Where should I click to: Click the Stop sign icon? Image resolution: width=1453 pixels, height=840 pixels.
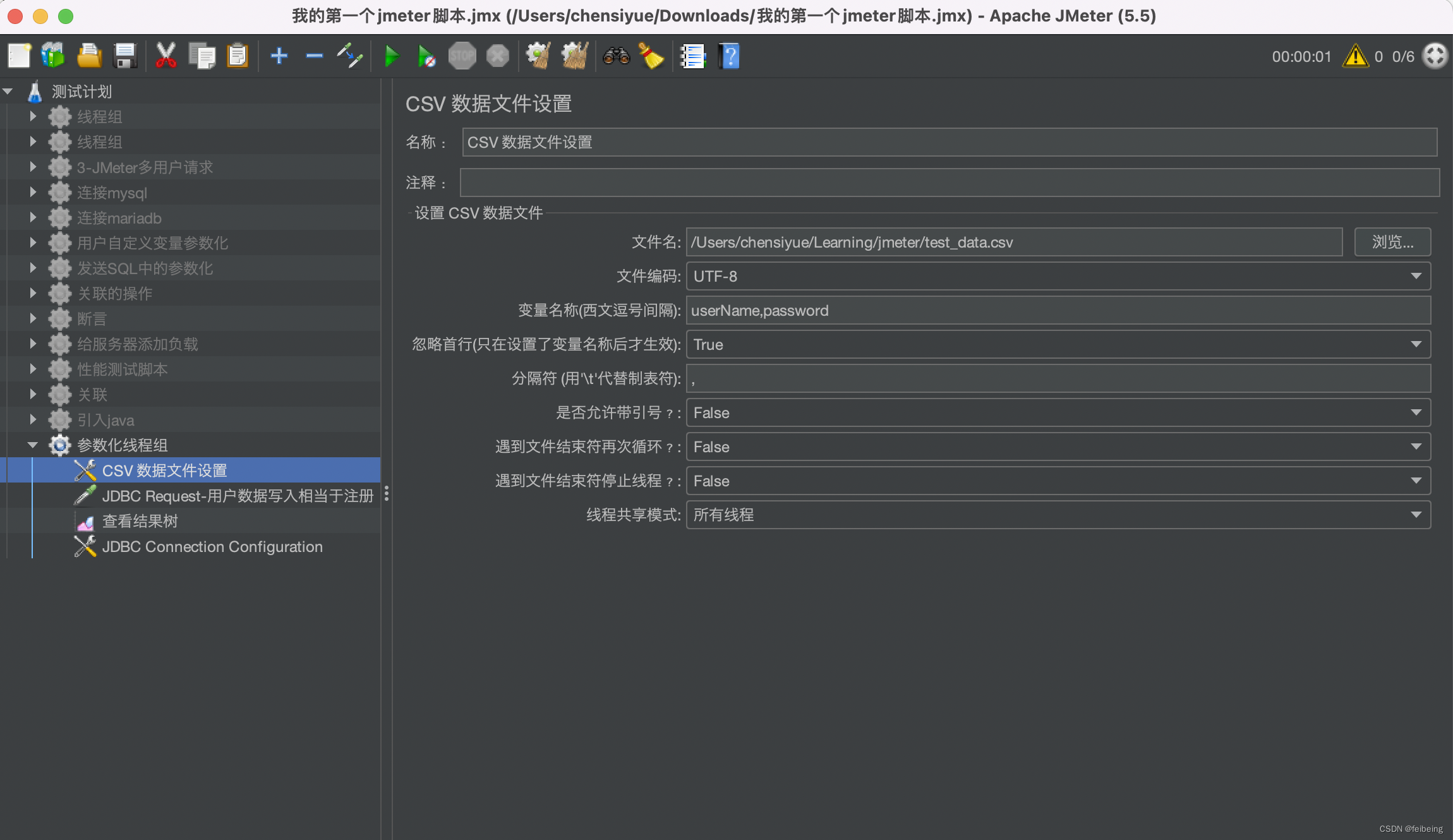point(462,56)
